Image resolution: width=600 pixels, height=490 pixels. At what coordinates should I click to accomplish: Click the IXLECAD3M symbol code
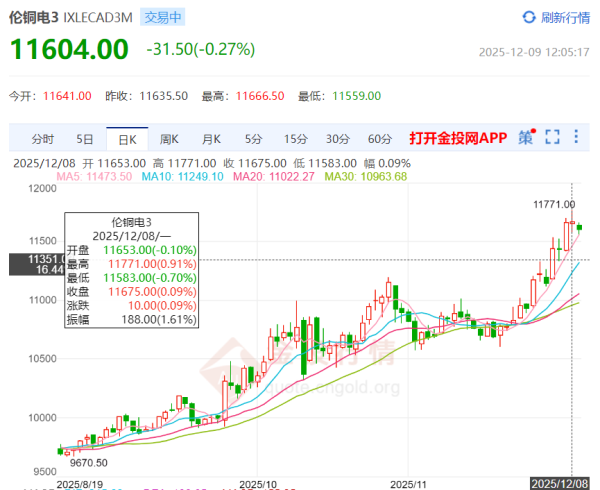[x=98, y=18]
